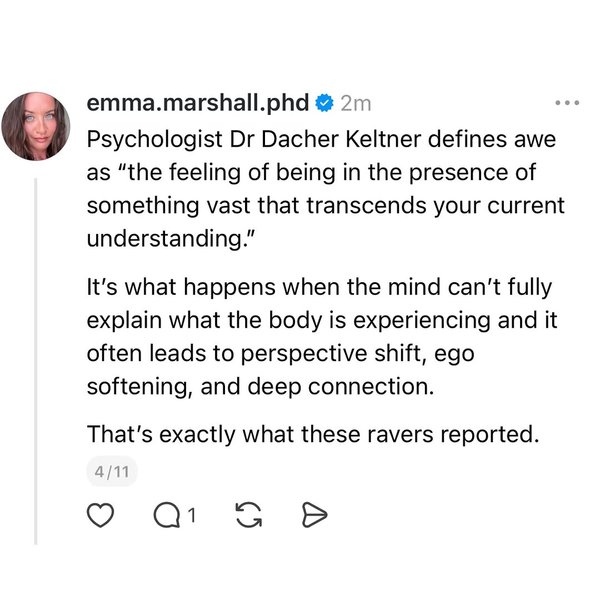Image resolution: width=600 pixels, height=600 pixels.
Task: Click the reply count number 1
Action: [x=191, y=516]
